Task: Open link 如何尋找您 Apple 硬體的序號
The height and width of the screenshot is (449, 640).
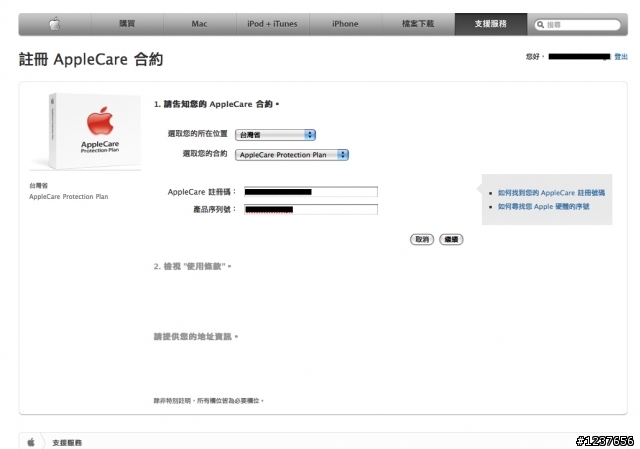Action: pos(543,207)
